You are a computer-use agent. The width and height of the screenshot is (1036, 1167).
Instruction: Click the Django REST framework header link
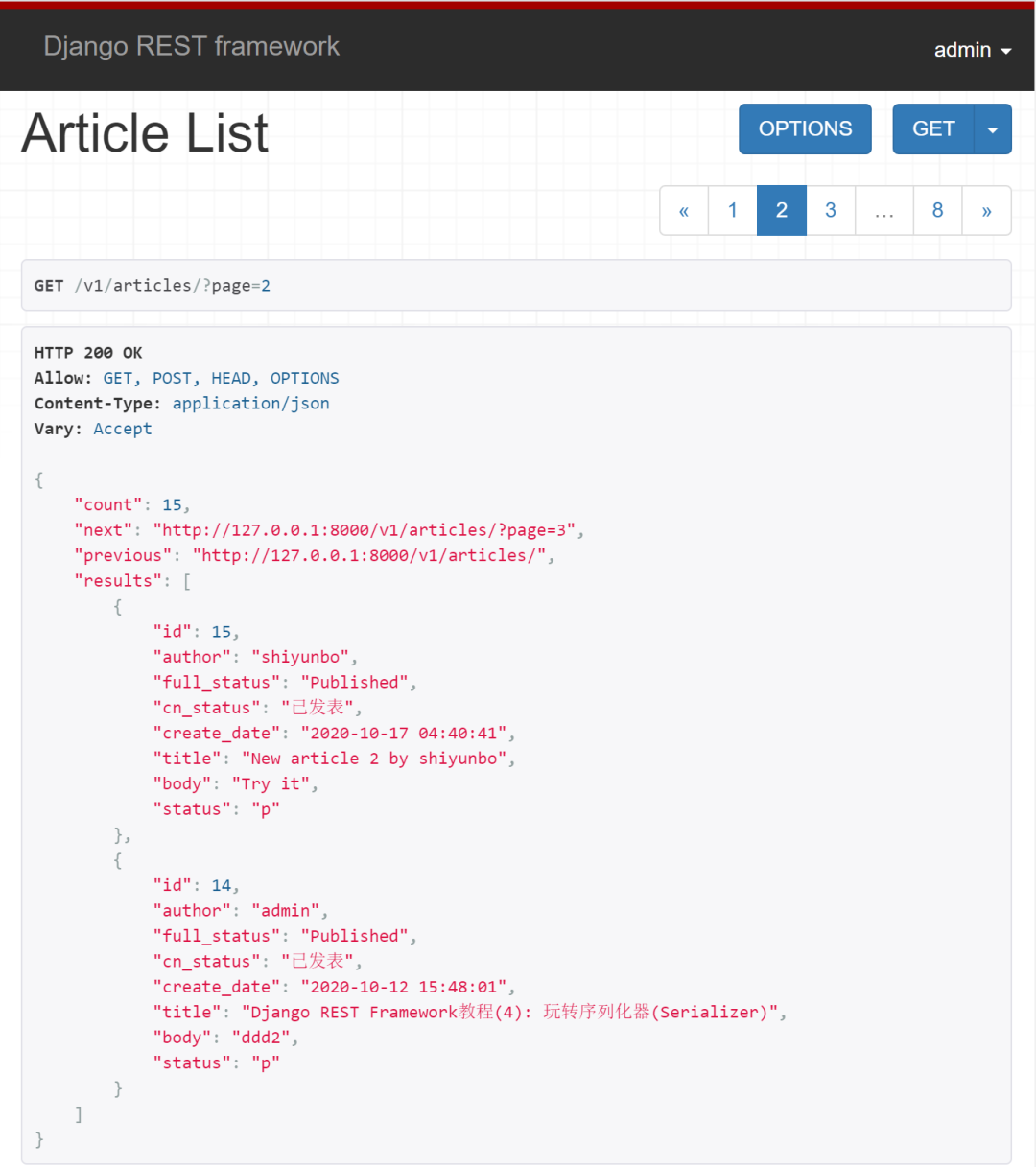point(191,46)
